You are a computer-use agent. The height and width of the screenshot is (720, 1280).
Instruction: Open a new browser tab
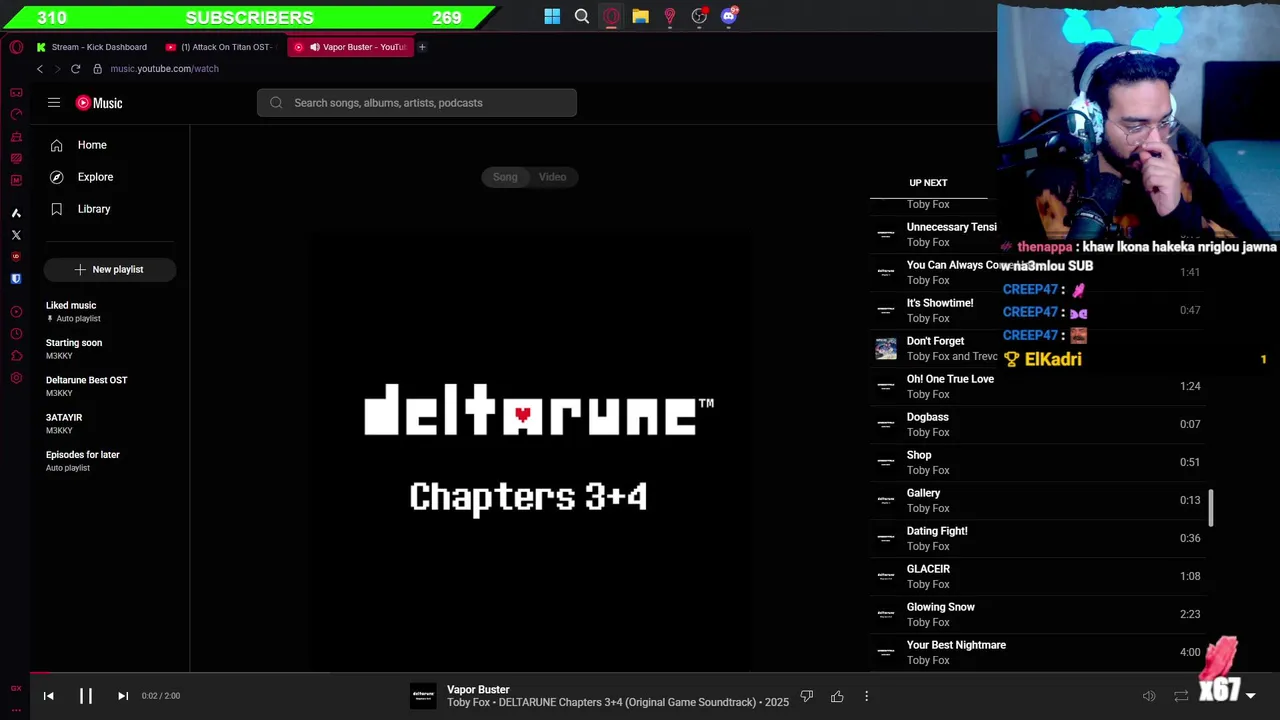coord(422,47)
